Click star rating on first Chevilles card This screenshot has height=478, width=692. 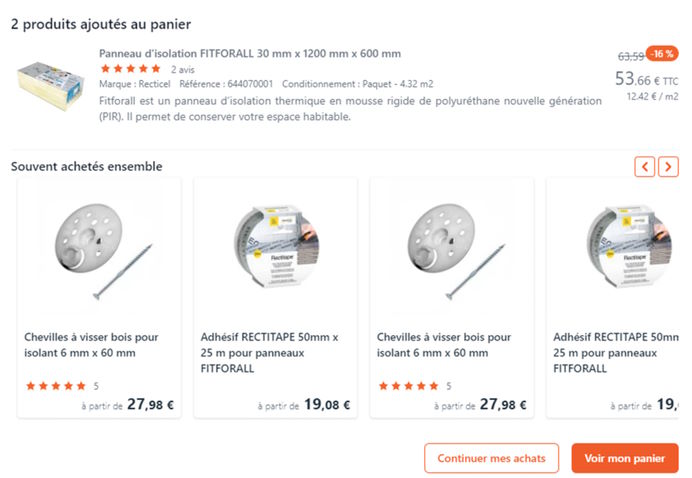pyautogui.click(x=56, y=386)
